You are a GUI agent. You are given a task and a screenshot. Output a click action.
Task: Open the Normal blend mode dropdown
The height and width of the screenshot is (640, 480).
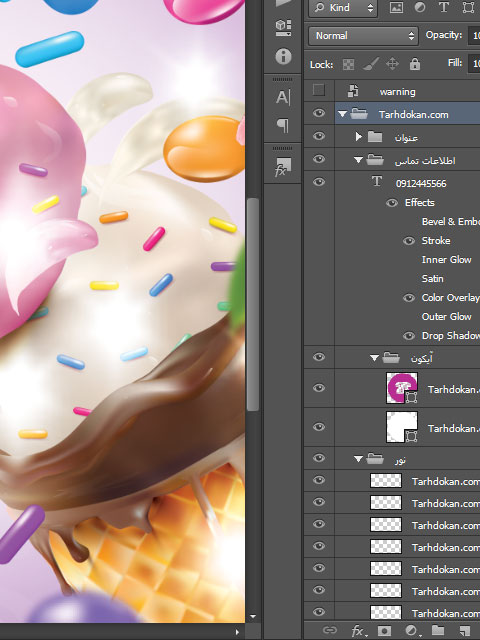(x=363, y=36)
